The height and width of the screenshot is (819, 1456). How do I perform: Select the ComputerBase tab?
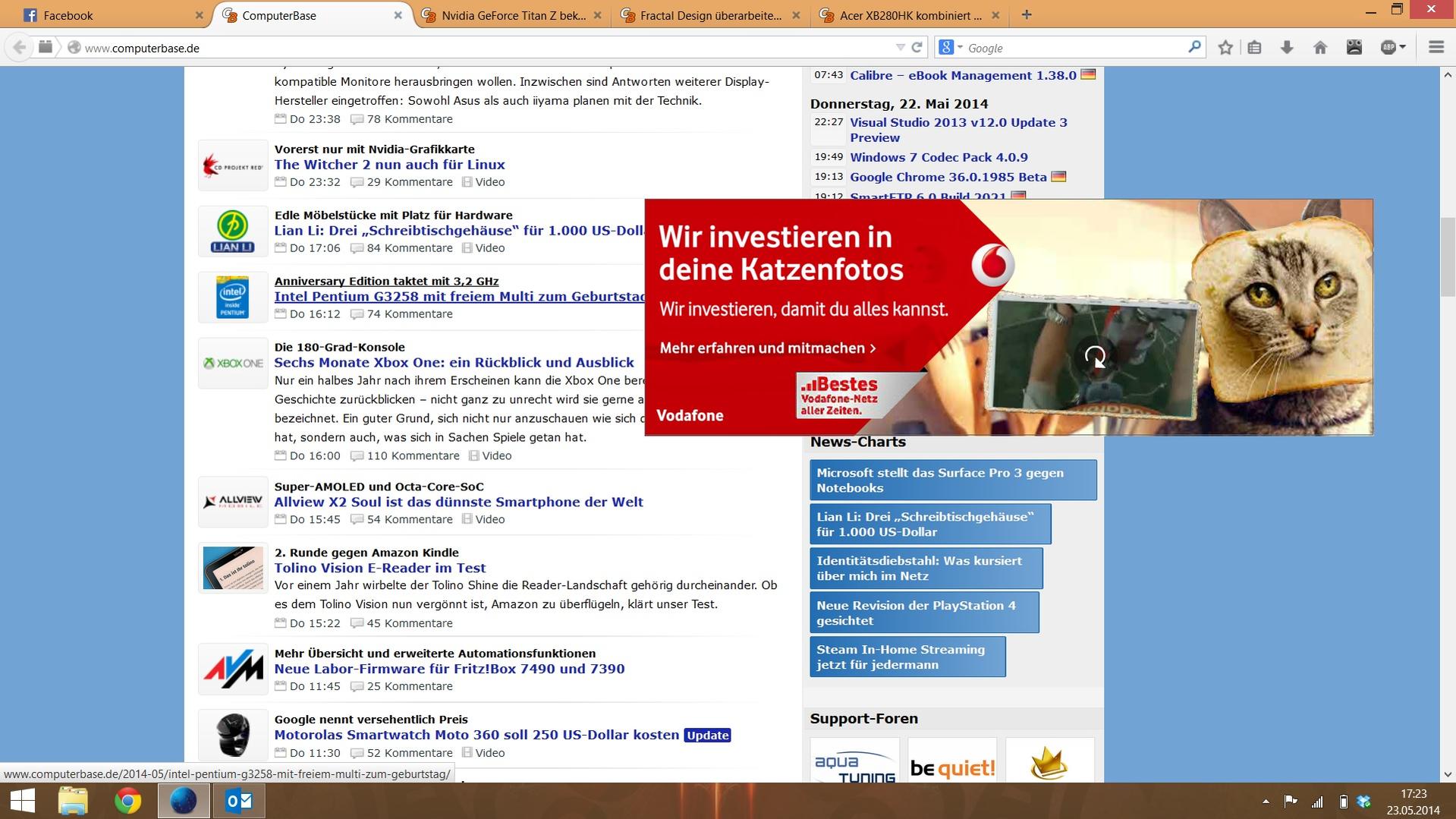coord(313,14)
